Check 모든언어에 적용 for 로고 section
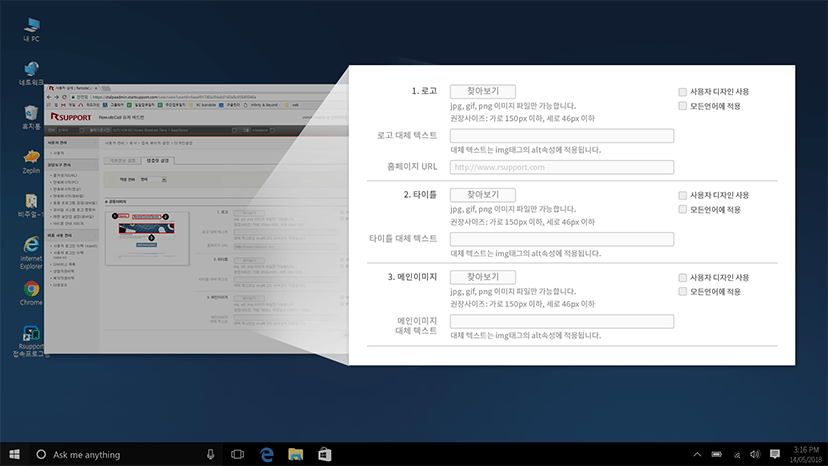This screenshot has width=828, height=466. (682, 106)
